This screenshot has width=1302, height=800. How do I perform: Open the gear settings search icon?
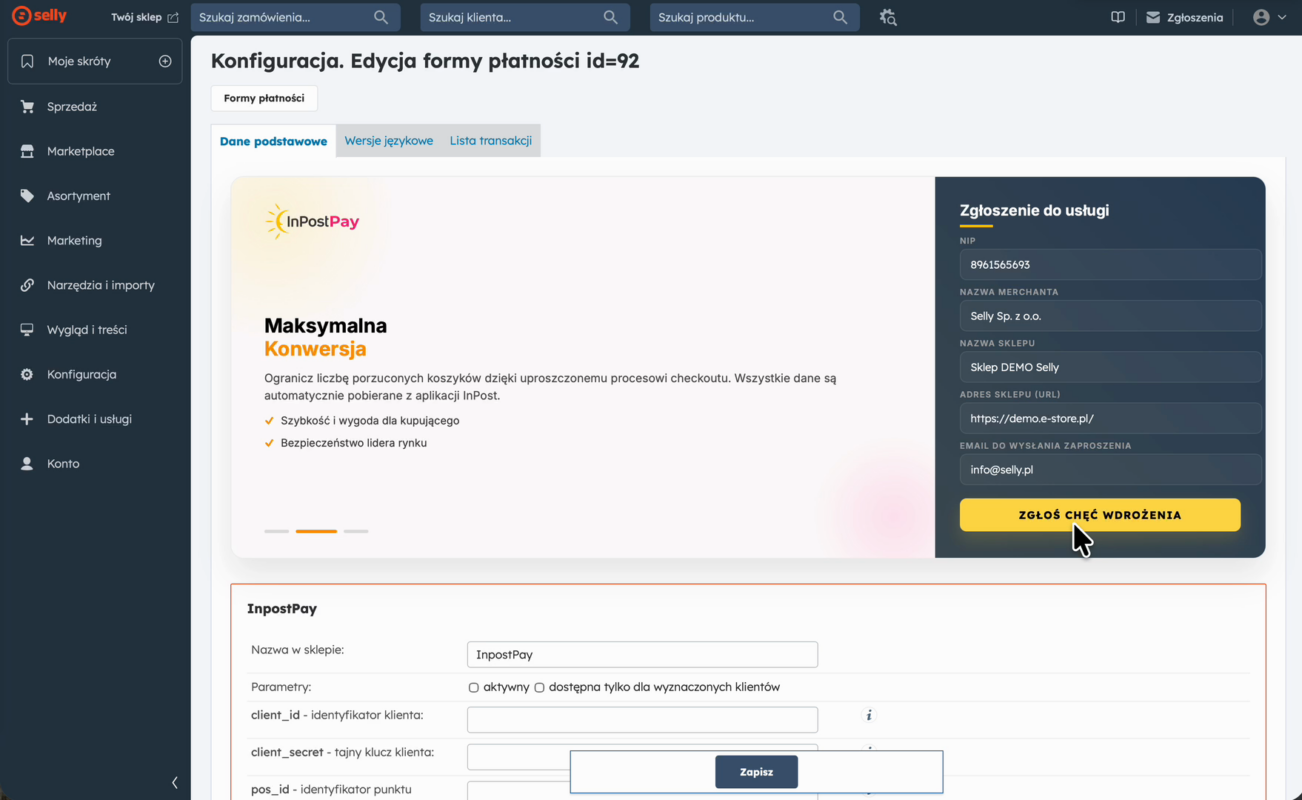coord(888,17)
